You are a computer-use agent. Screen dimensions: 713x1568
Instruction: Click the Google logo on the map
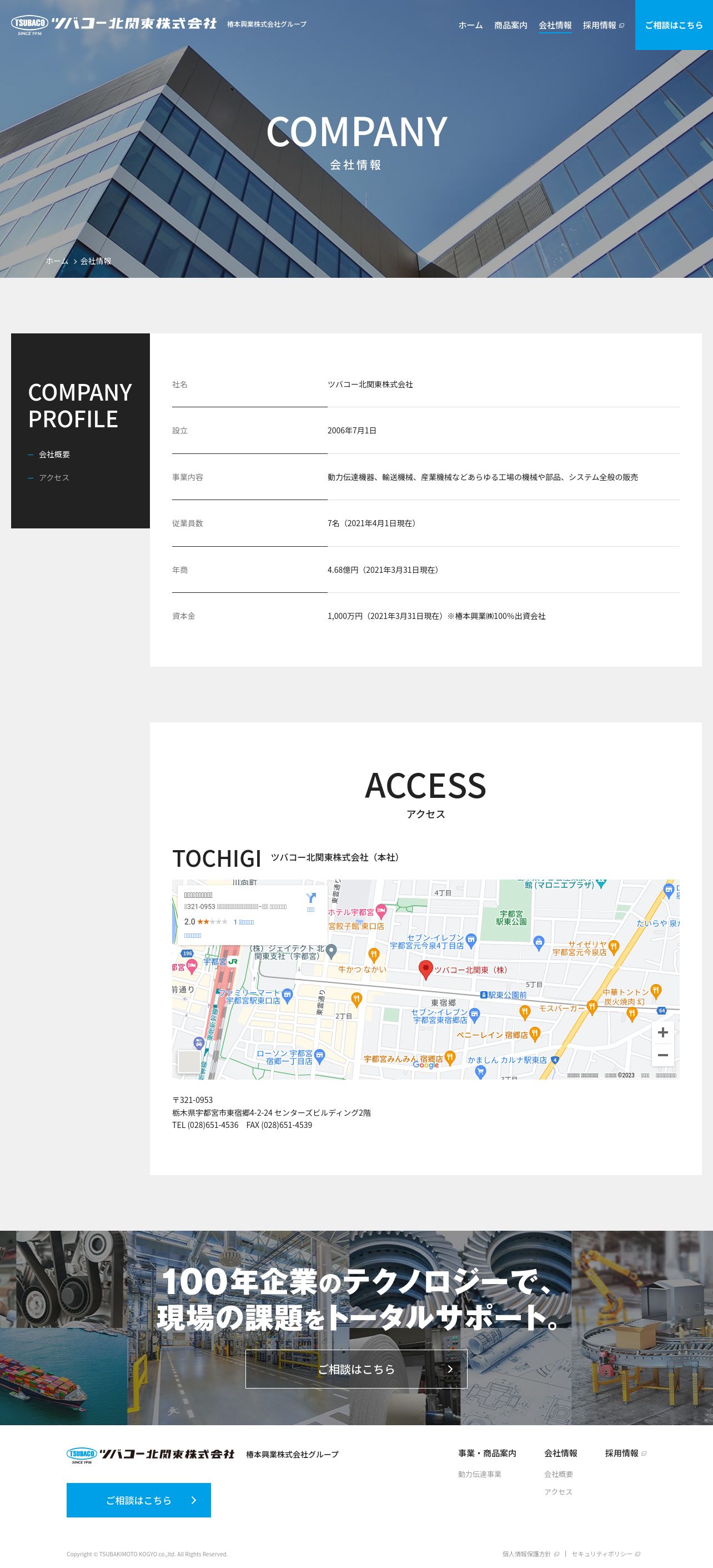426,1065
